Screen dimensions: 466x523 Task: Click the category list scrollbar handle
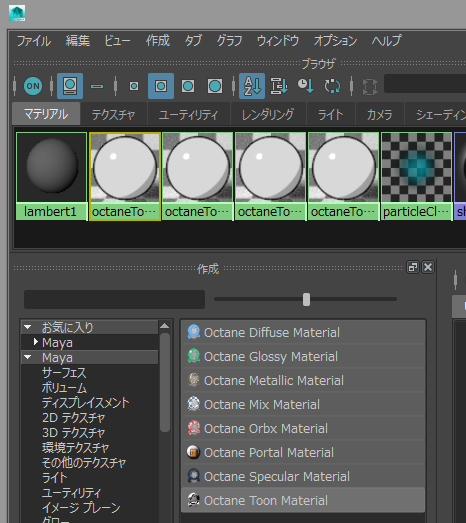(x=164, y=382)
